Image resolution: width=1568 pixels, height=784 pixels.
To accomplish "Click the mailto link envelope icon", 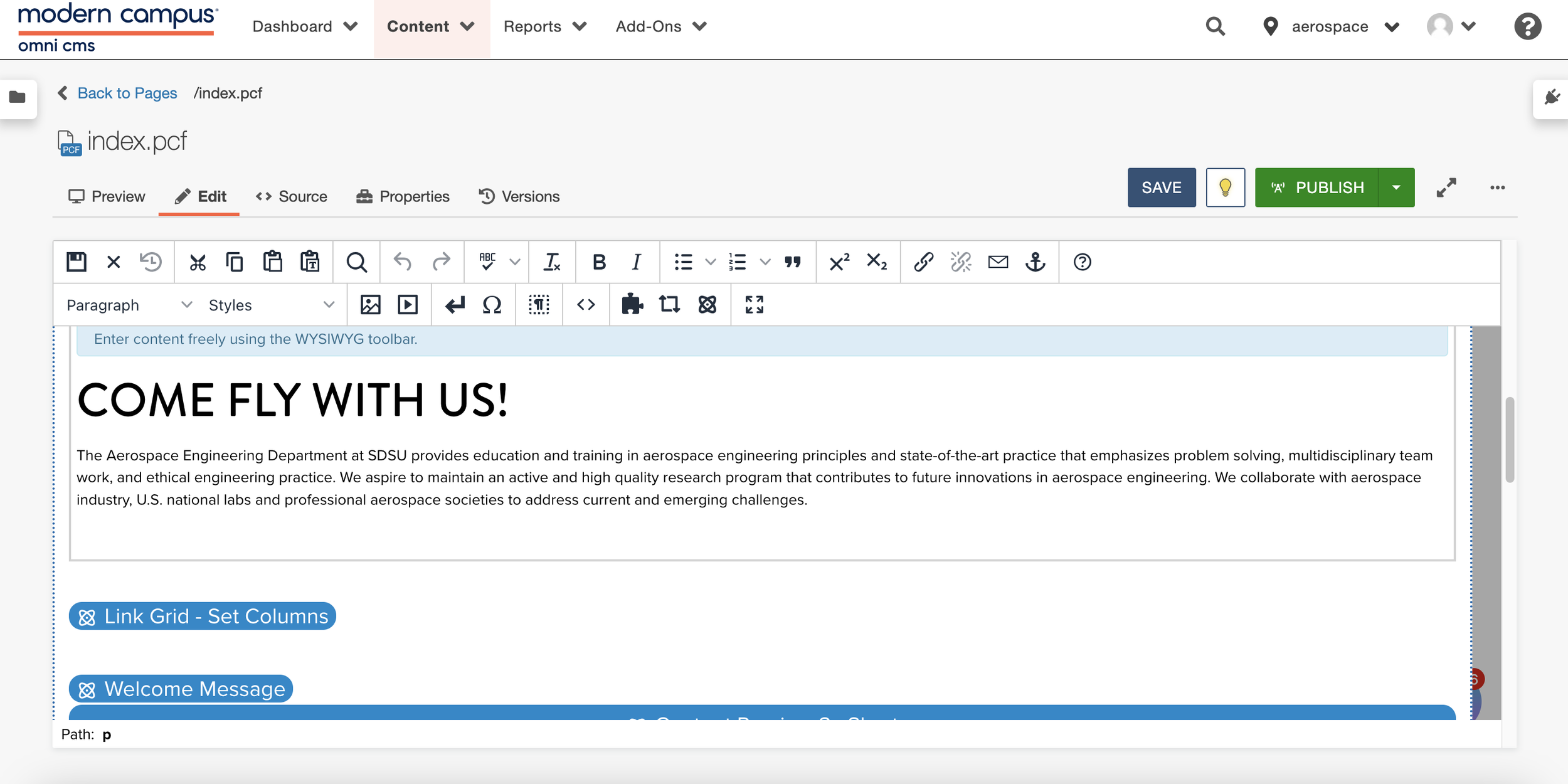I will [998, 262].
